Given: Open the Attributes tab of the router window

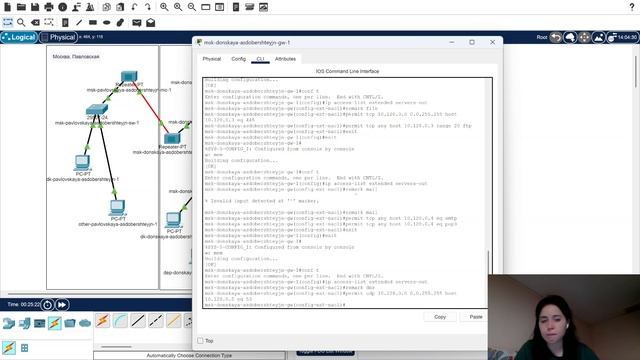Looking at the screenshot, I should pos(285,59).
